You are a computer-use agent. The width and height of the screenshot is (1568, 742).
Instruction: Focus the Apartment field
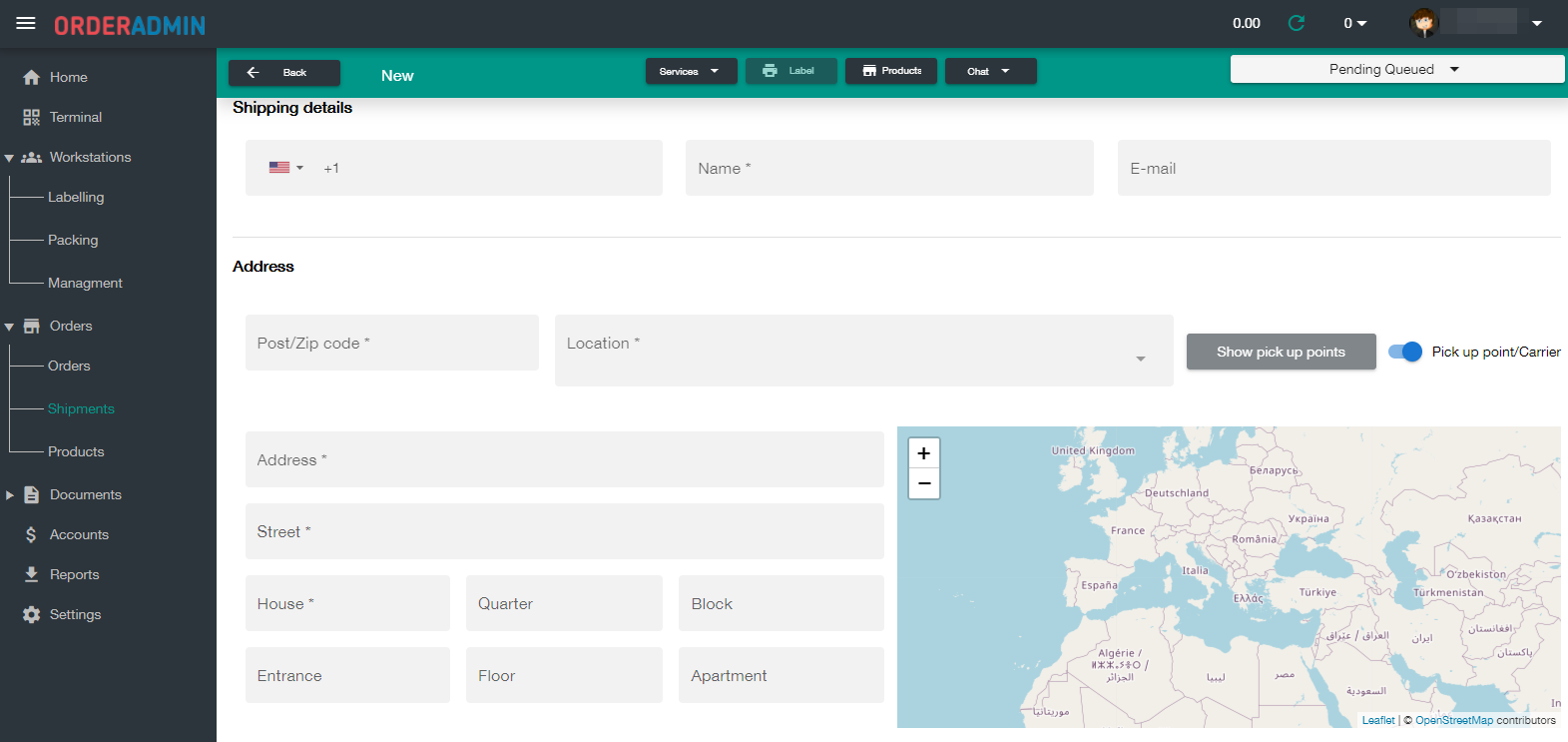click(781, 675)
